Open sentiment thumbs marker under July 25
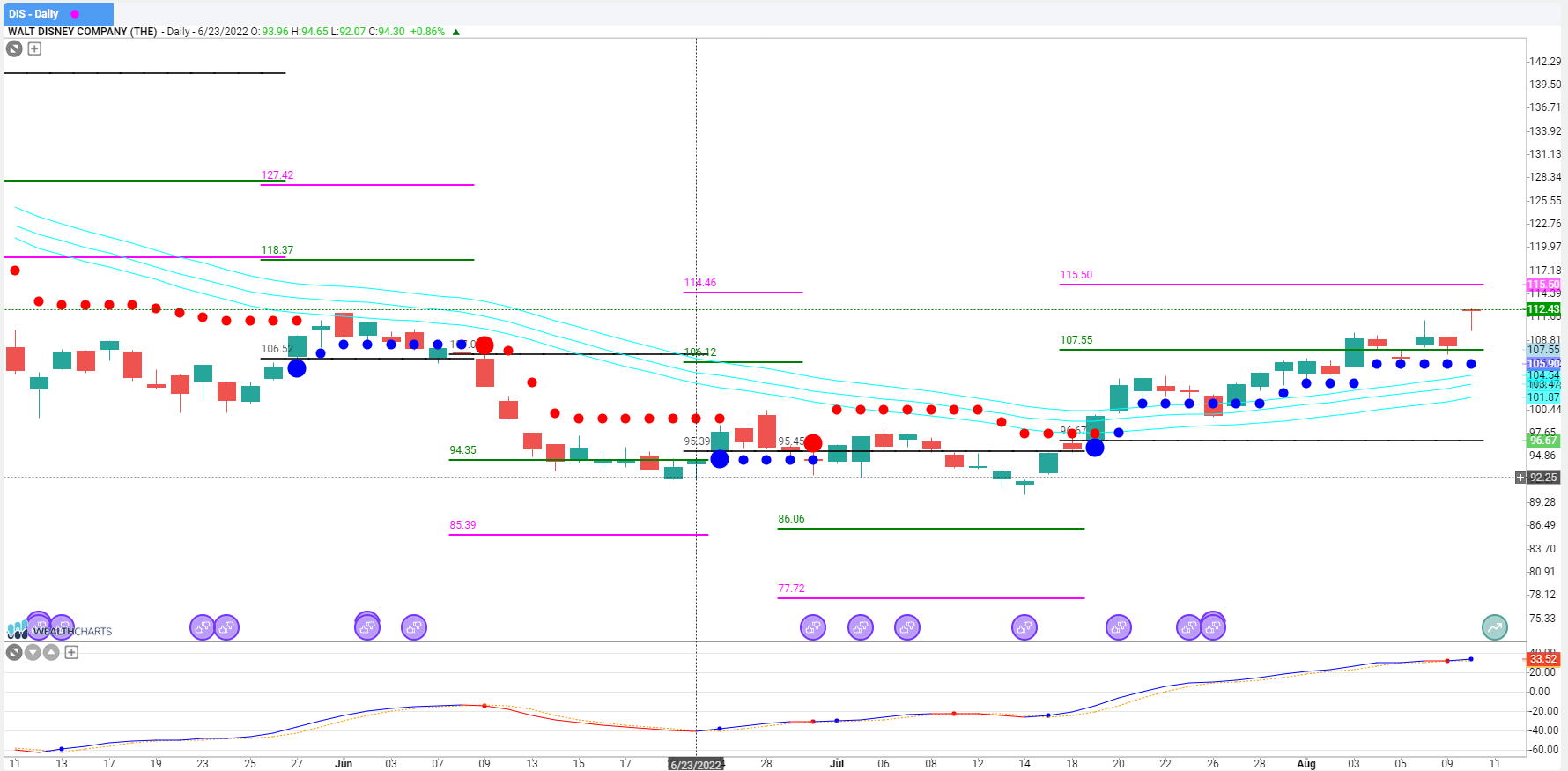 pos(1189,627)
